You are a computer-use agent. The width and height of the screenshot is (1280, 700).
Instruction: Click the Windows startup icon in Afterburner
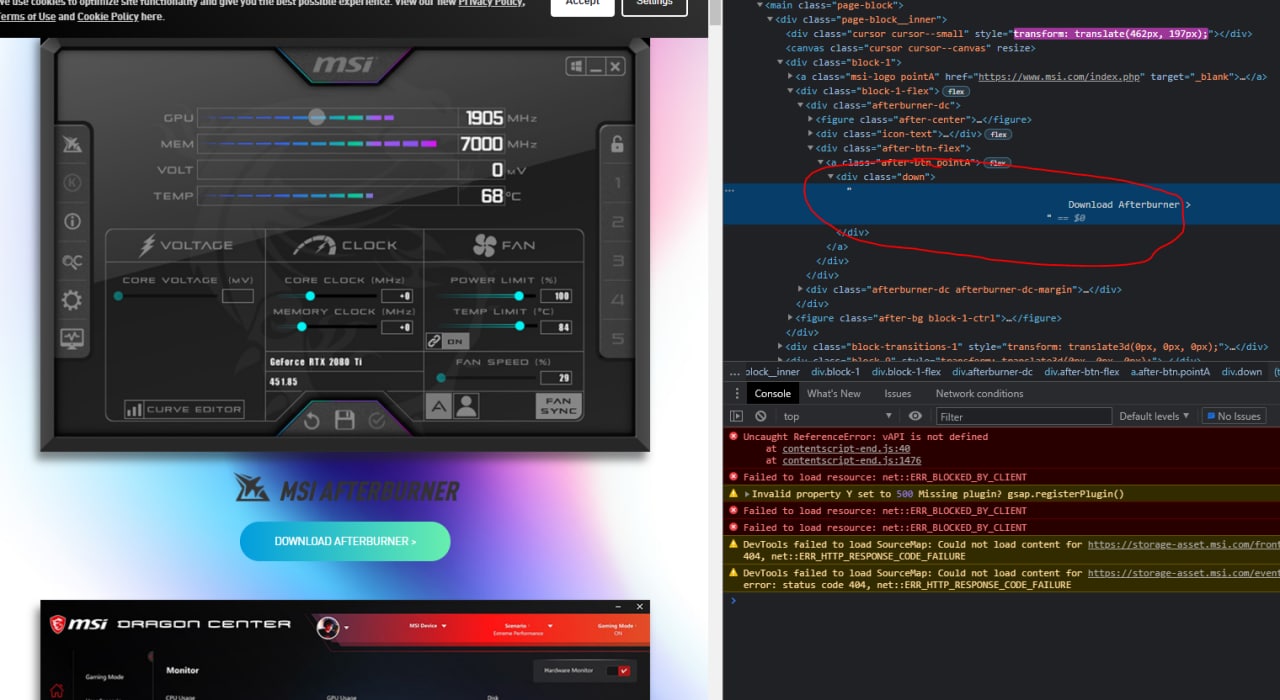click(x=576, y=67)
